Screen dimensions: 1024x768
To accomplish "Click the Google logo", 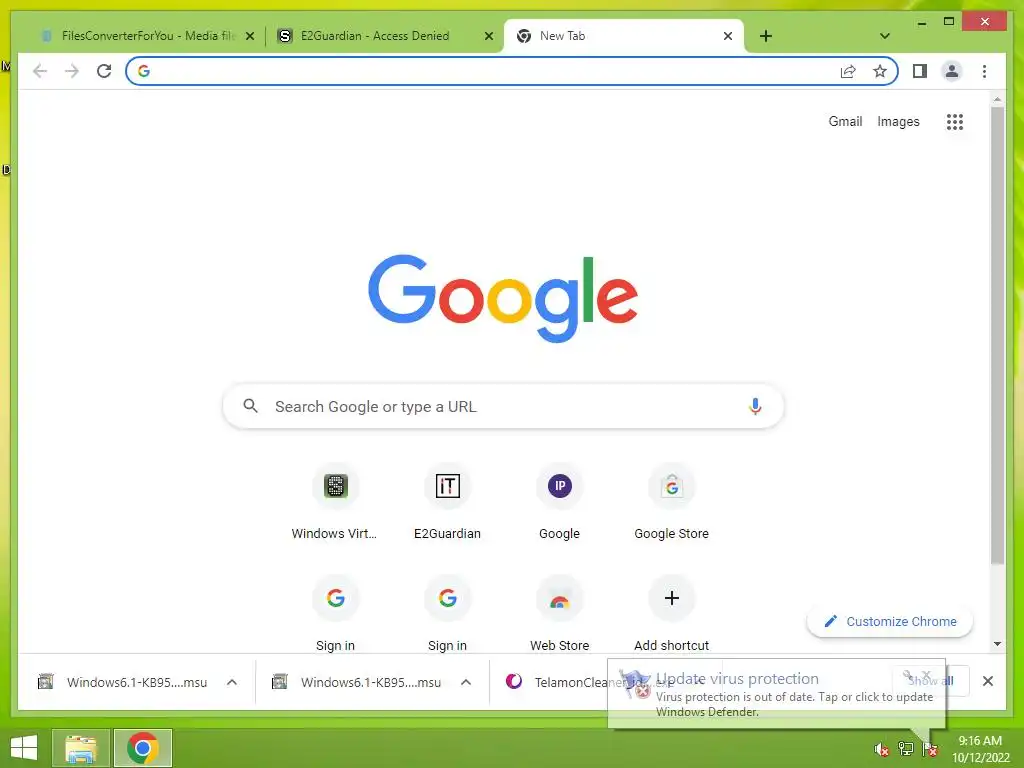I will coord(503,298).
